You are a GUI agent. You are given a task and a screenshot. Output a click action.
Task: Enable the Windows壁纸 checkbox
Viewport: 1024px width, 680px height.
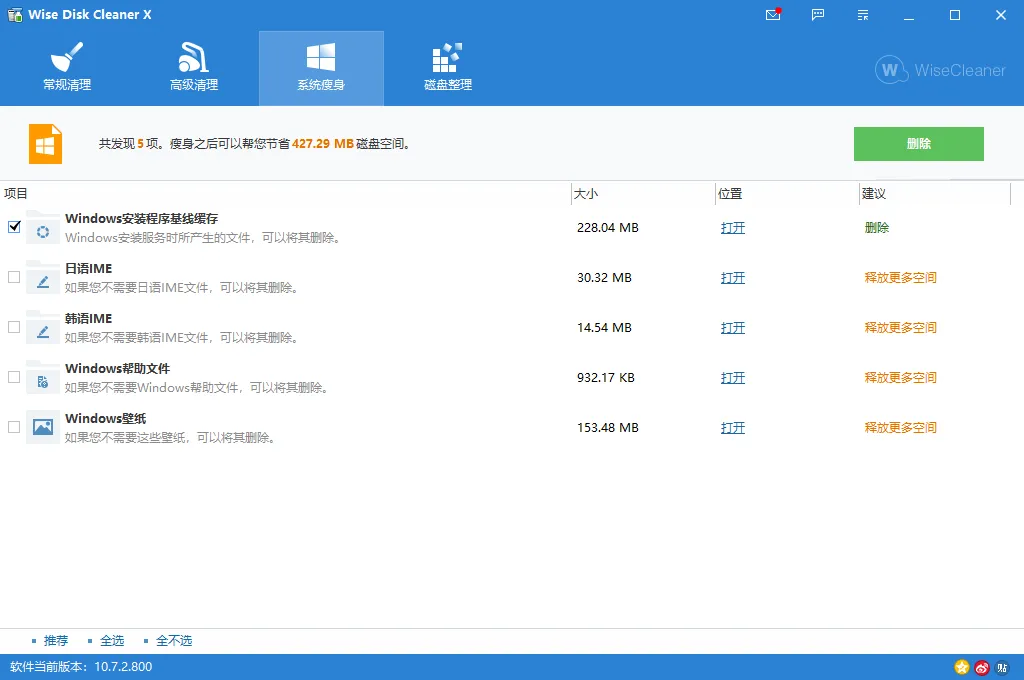14,427
